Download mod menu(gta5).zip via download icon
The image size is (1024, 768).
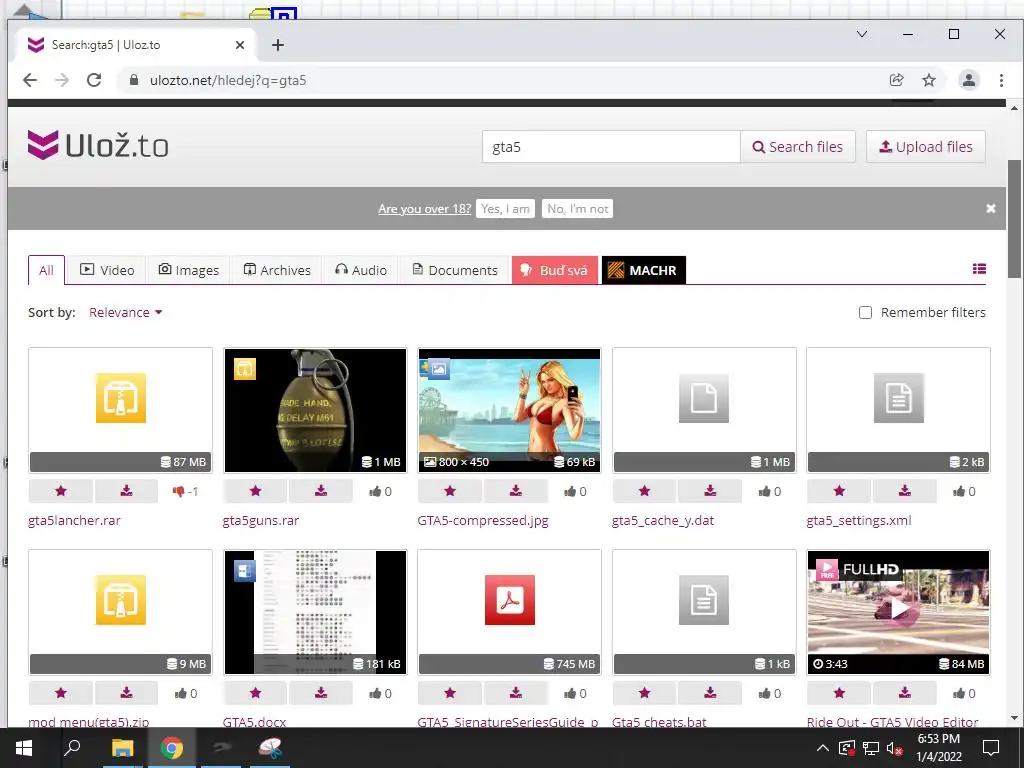(127, 693)
